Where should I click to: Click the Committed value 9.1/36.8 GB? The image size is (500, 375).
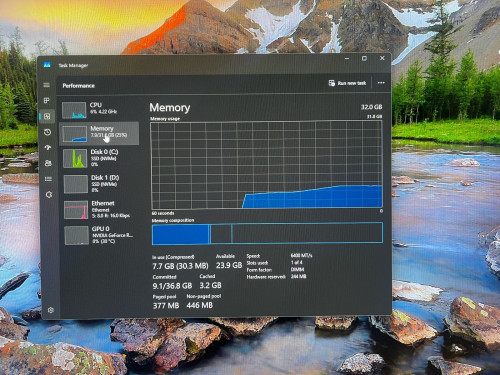click(172, 286)
